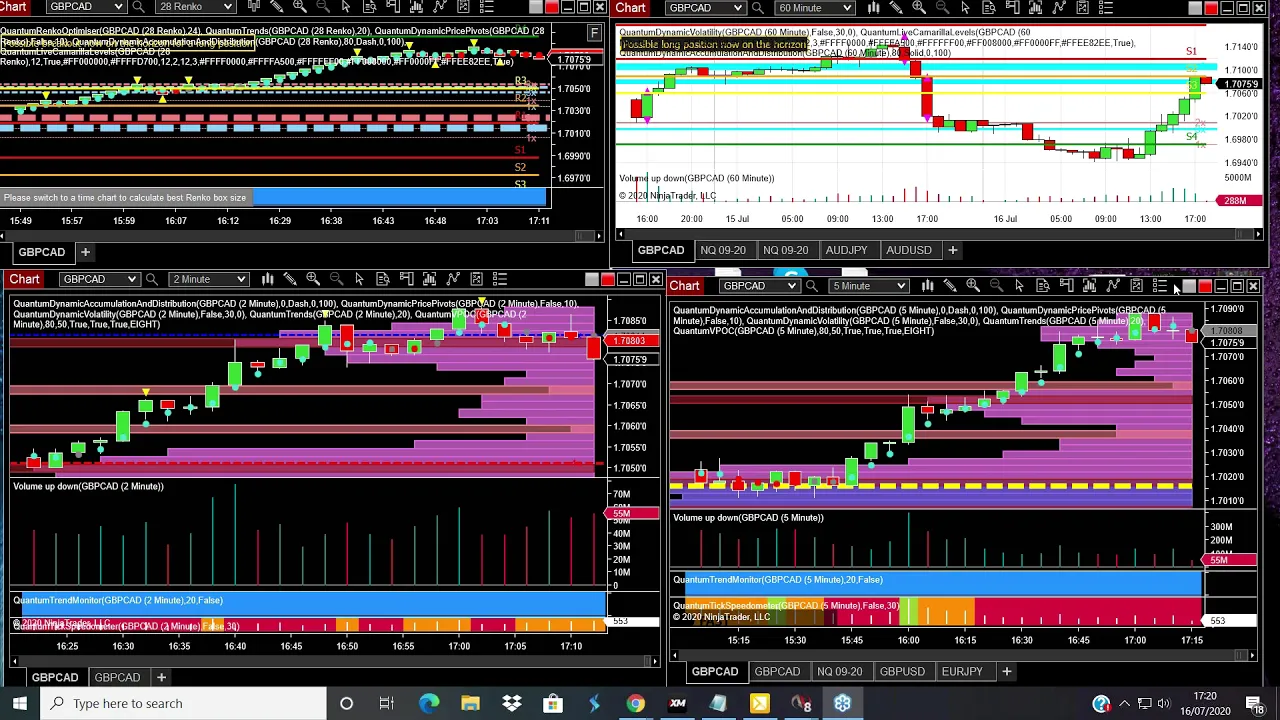This screenshot has height=720, width=1280.
Task: Toggle red interval link in 5 Minute chart
Action: pyautogui.click(x=1205, y=286)
